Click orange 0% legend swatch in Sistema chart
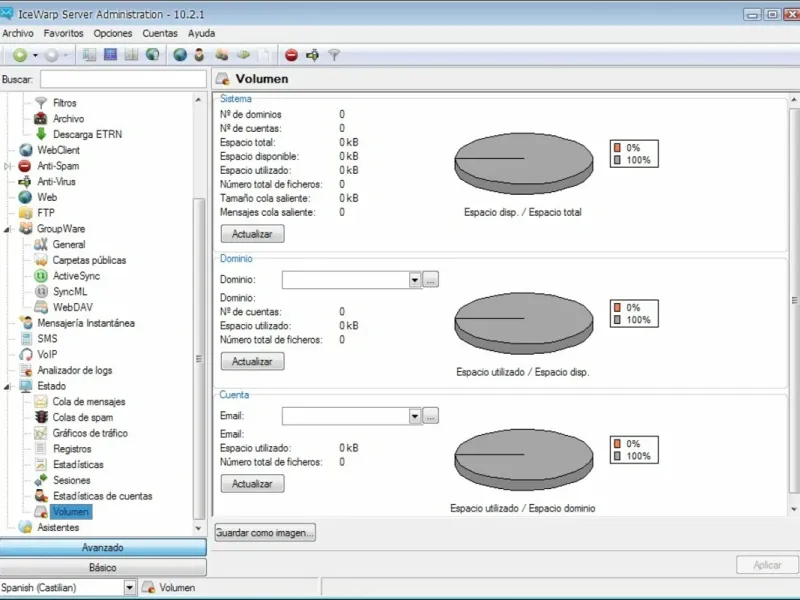 (x=617, y=148)
